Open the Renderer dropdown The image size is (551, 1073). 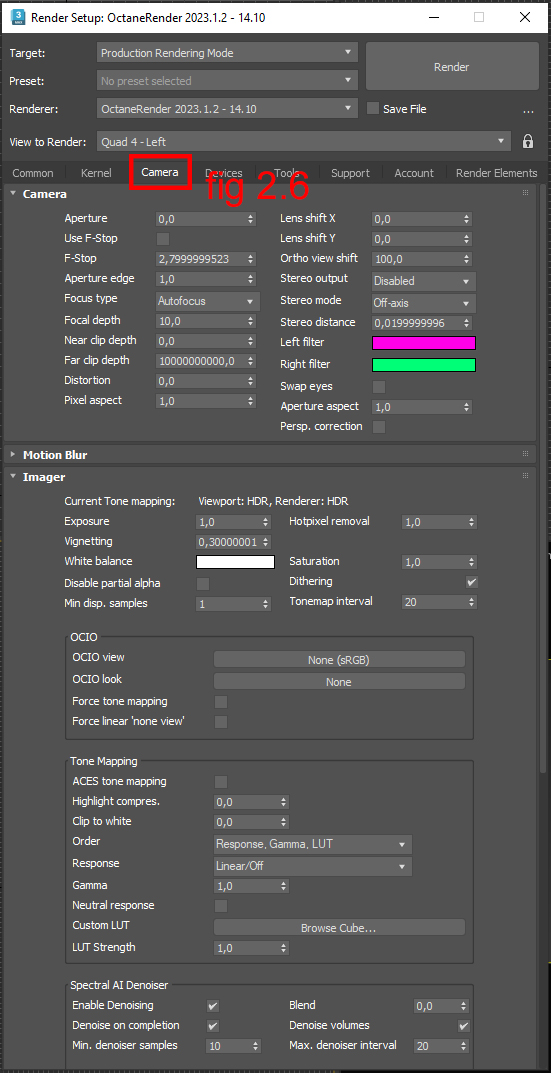(227, 108)
